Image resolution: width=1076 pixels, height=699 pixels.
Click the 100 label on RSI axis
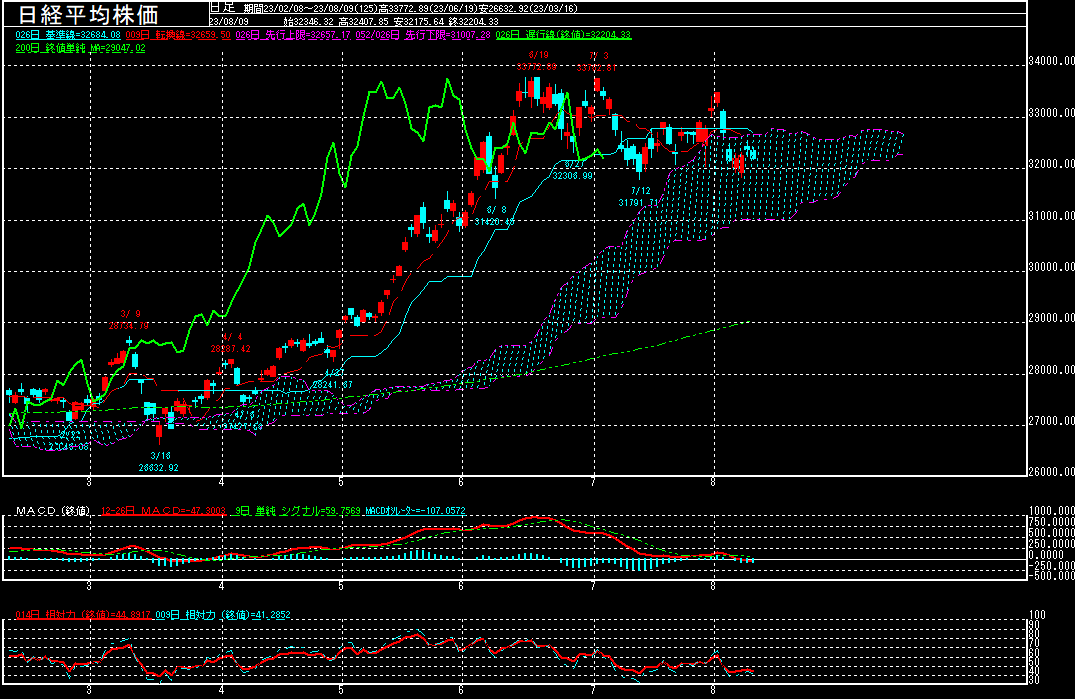(x=1038, y=615)
